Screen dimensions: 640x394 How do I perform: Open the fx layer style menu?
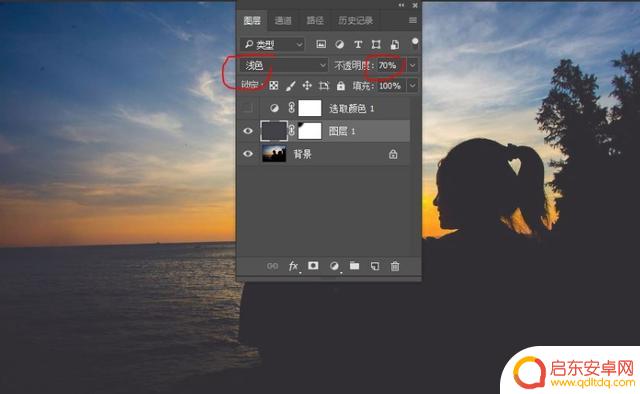(293, 266)
